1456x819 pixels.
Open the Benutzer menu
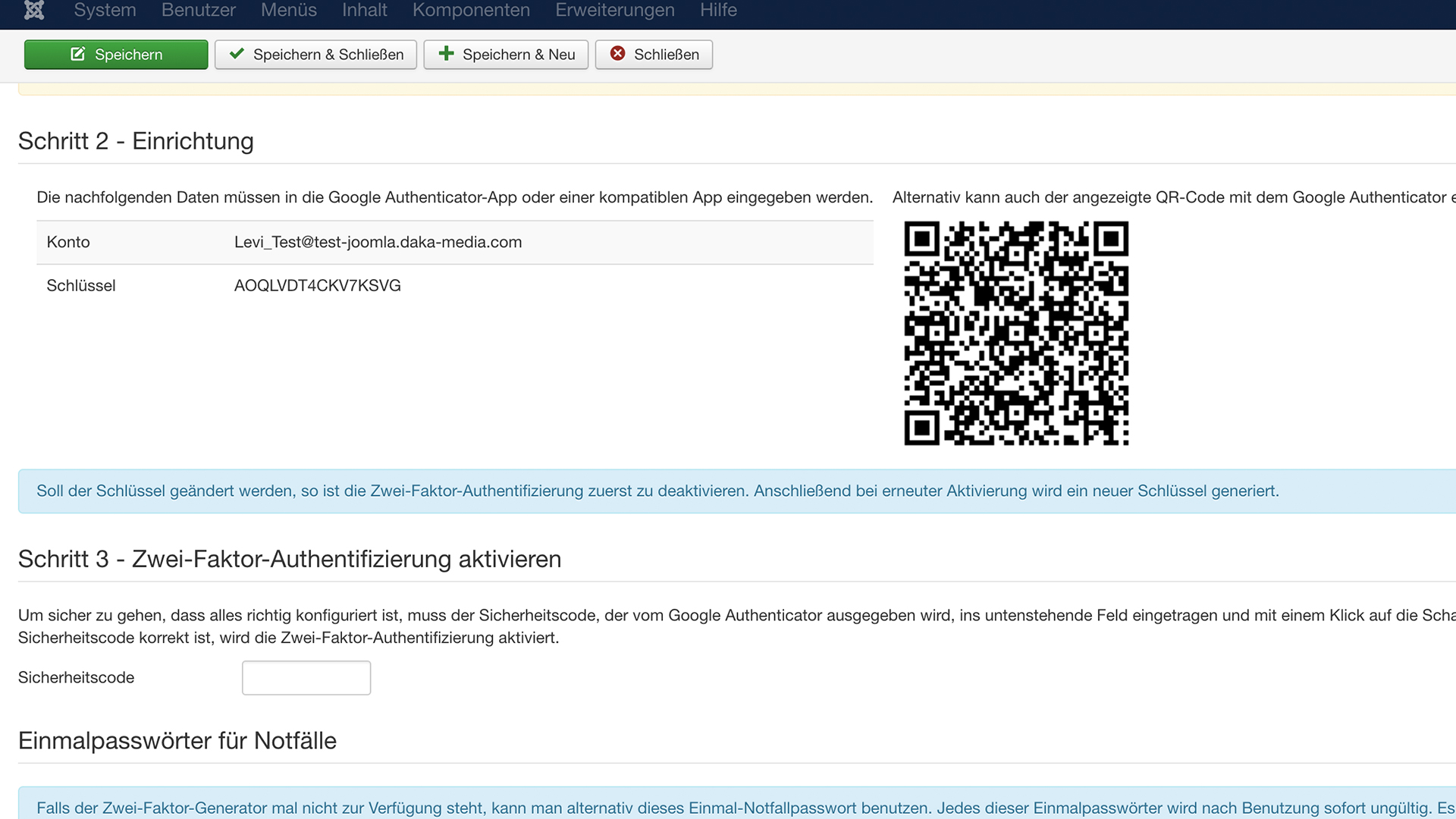(x=198, y=10)
